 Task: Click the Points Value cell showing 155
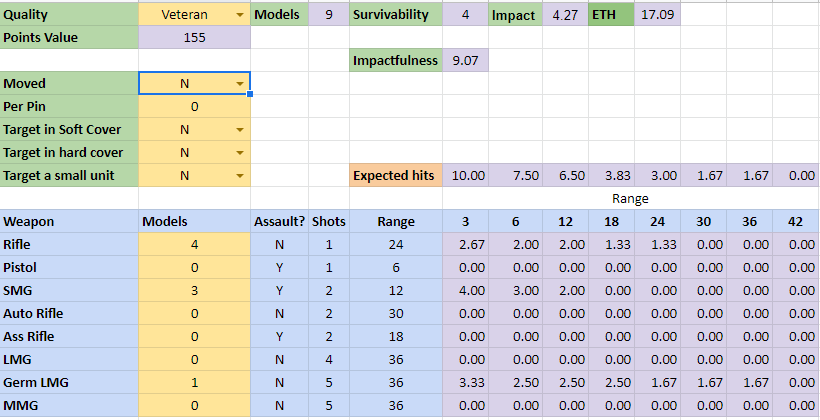click(193, 38)
